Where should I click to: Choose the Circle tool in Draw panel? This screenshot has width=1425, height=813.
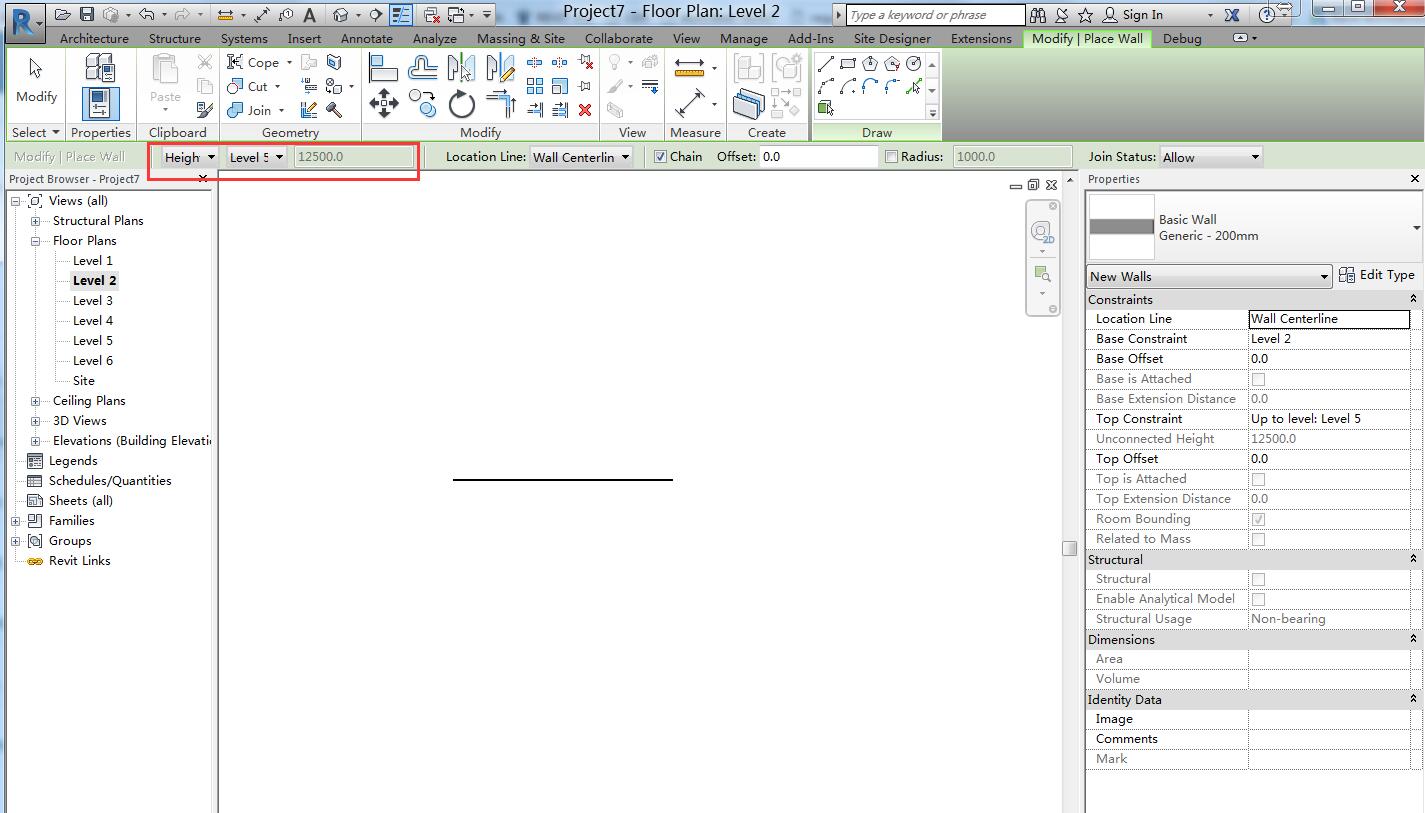[x=913, y=63]
